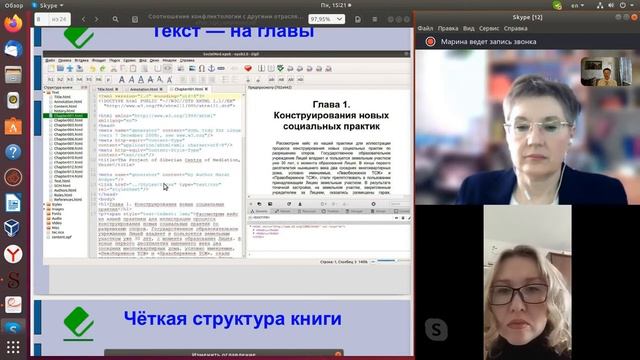This screenshot has width=640, height=360.
Task: Open the network status icon
Action: pyautogui.click(x=600, y=5)
